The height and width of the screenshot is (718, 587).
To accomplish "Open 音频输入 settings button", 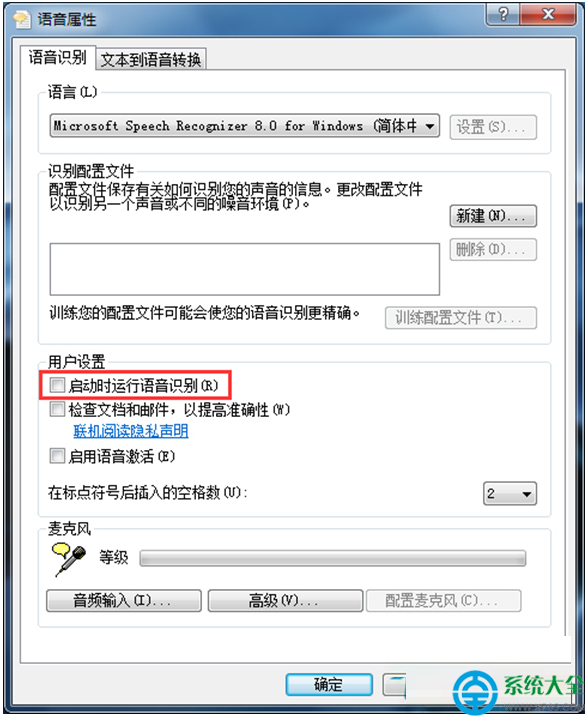I will 124,600.
